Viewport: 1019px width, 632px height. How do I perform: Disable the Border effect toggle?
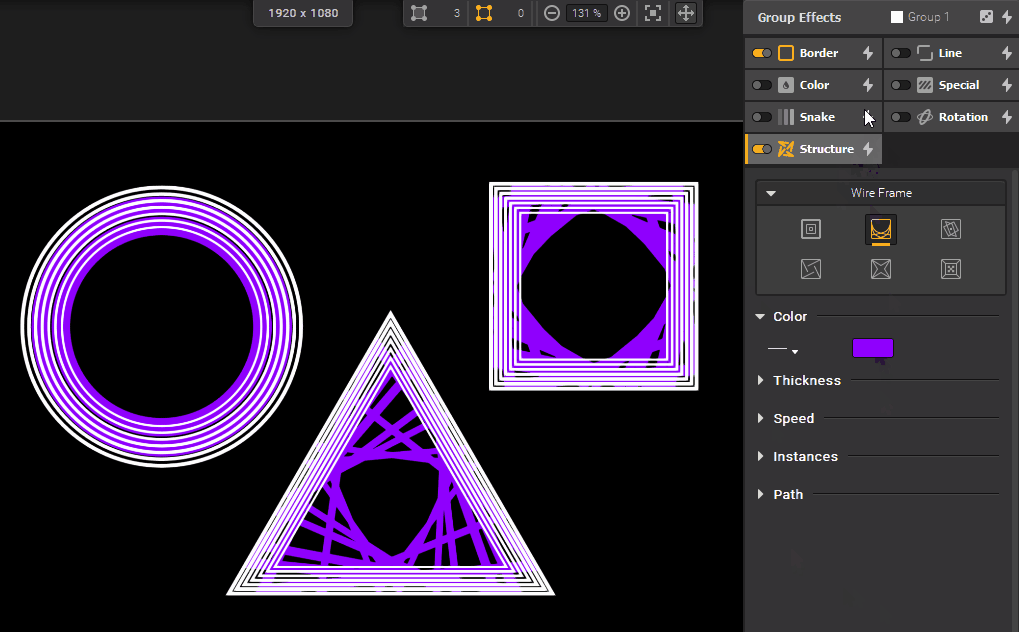click(x=762, y=53)
